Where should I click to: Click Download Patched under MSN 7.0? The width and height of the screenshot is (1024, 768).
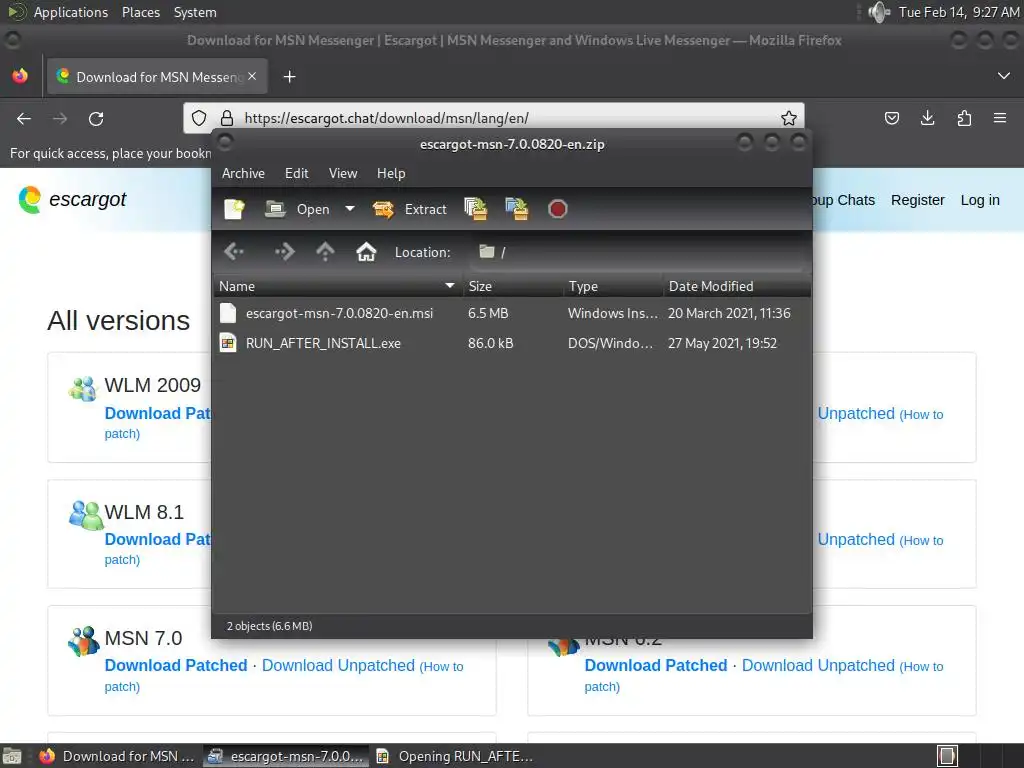(x=176, y=665)
